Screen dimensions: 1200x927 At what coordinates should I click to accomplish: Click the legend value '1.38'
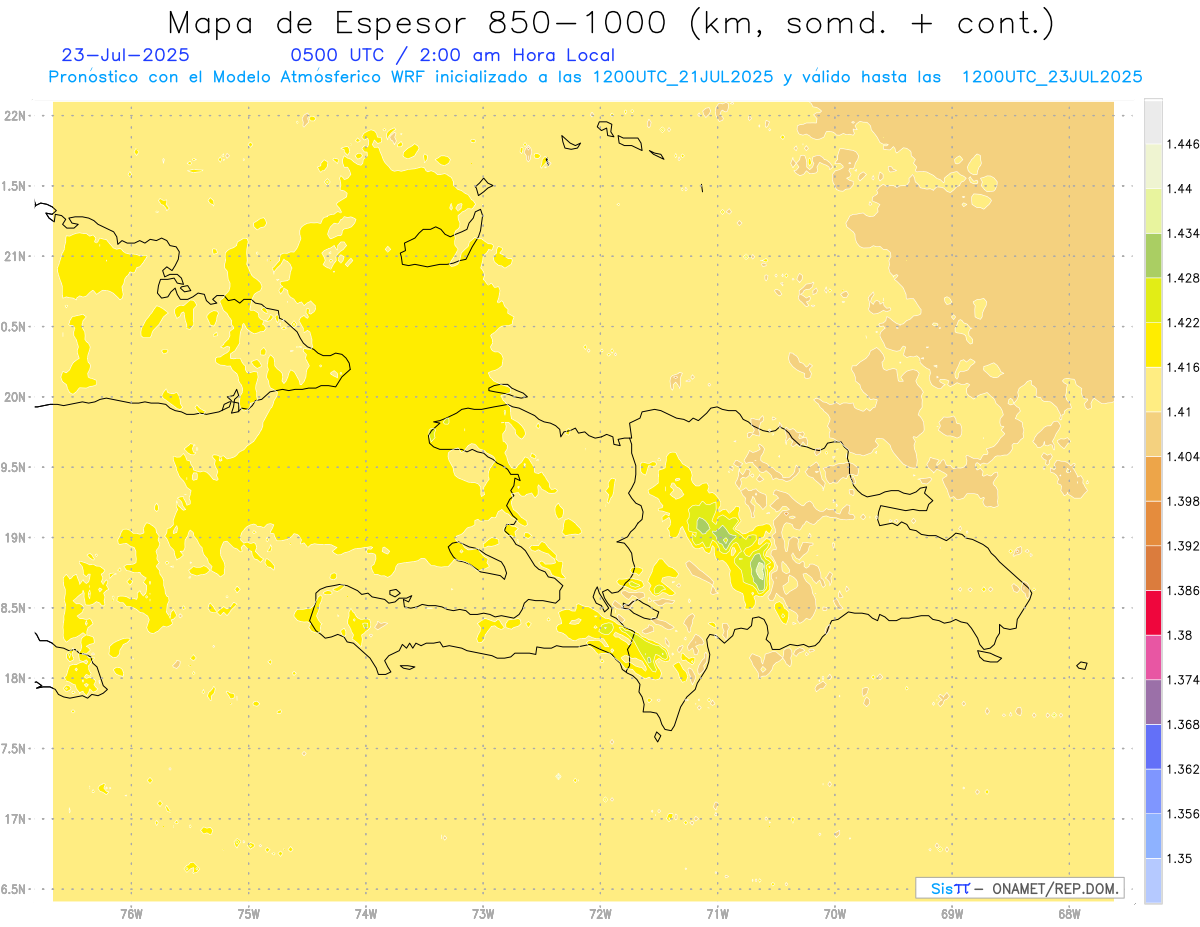point(1180,635)
